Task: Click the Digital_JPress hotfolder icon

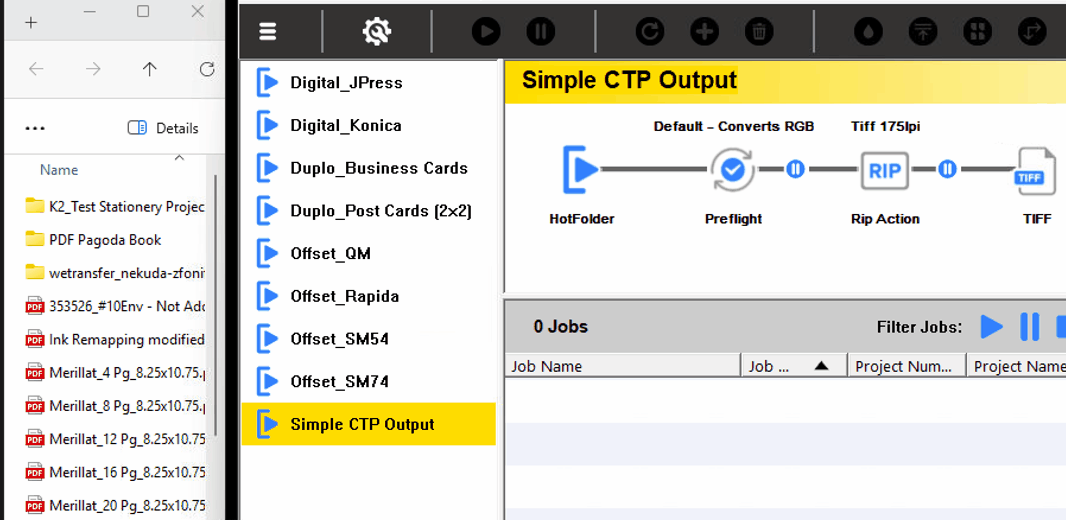Action: click(268, 83)
